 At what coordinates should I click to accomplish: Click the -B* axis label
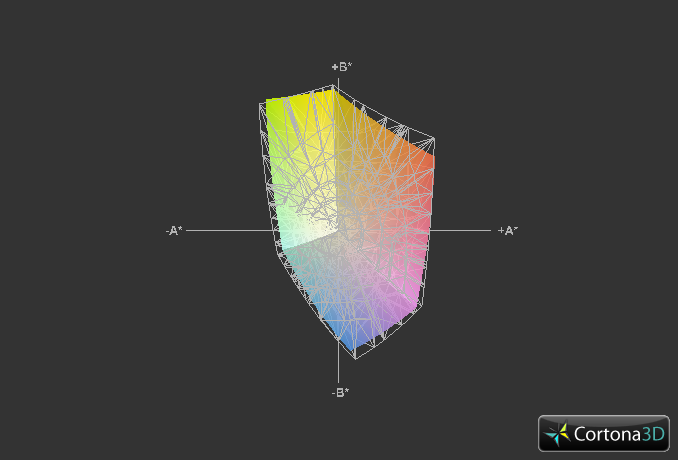(340, 392)
